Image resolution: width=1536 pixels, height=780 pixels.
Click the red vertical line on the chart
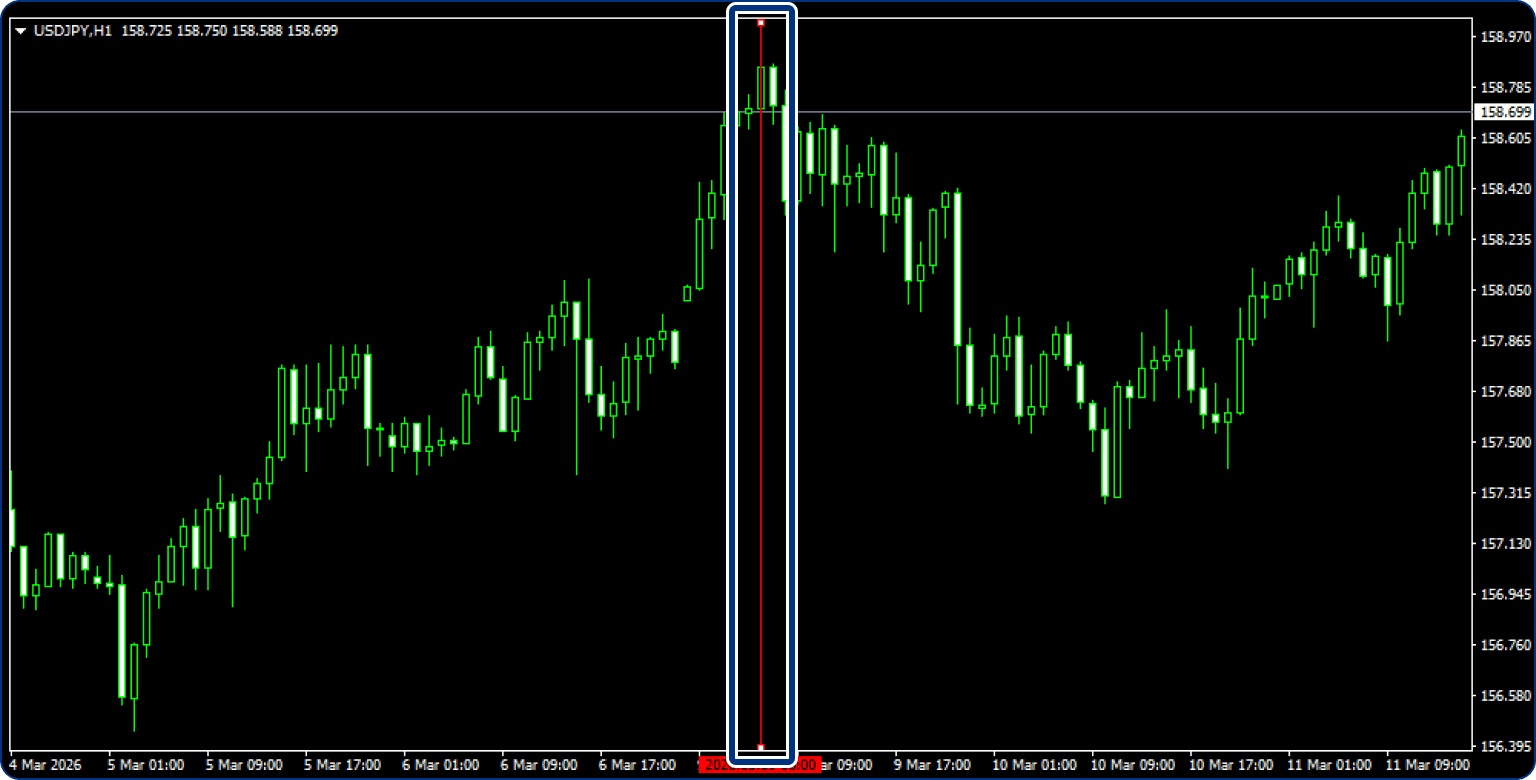coord(761,400)
